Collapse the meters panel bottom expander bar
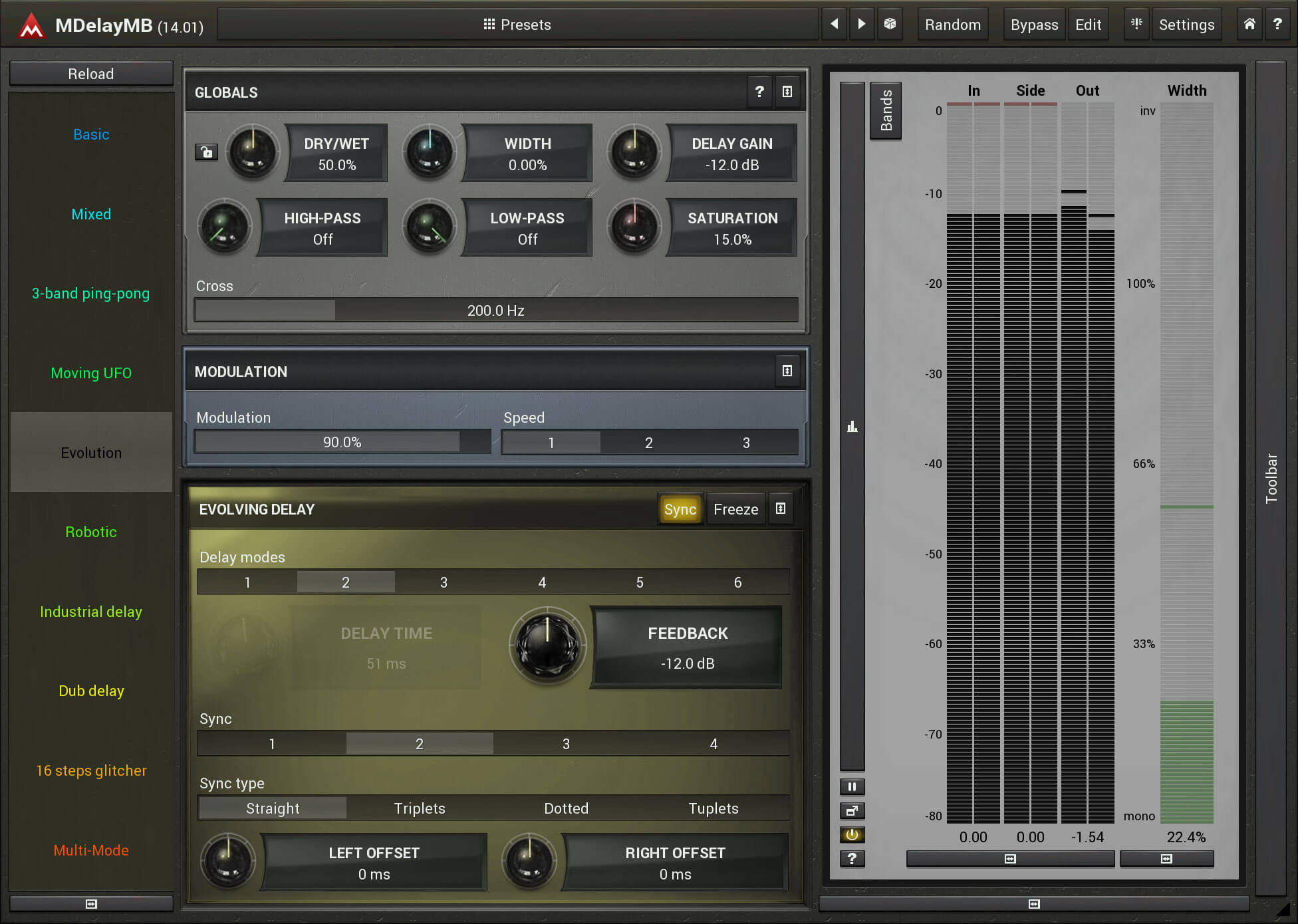Screen dimensions: 1298x924 (1033, 903)
